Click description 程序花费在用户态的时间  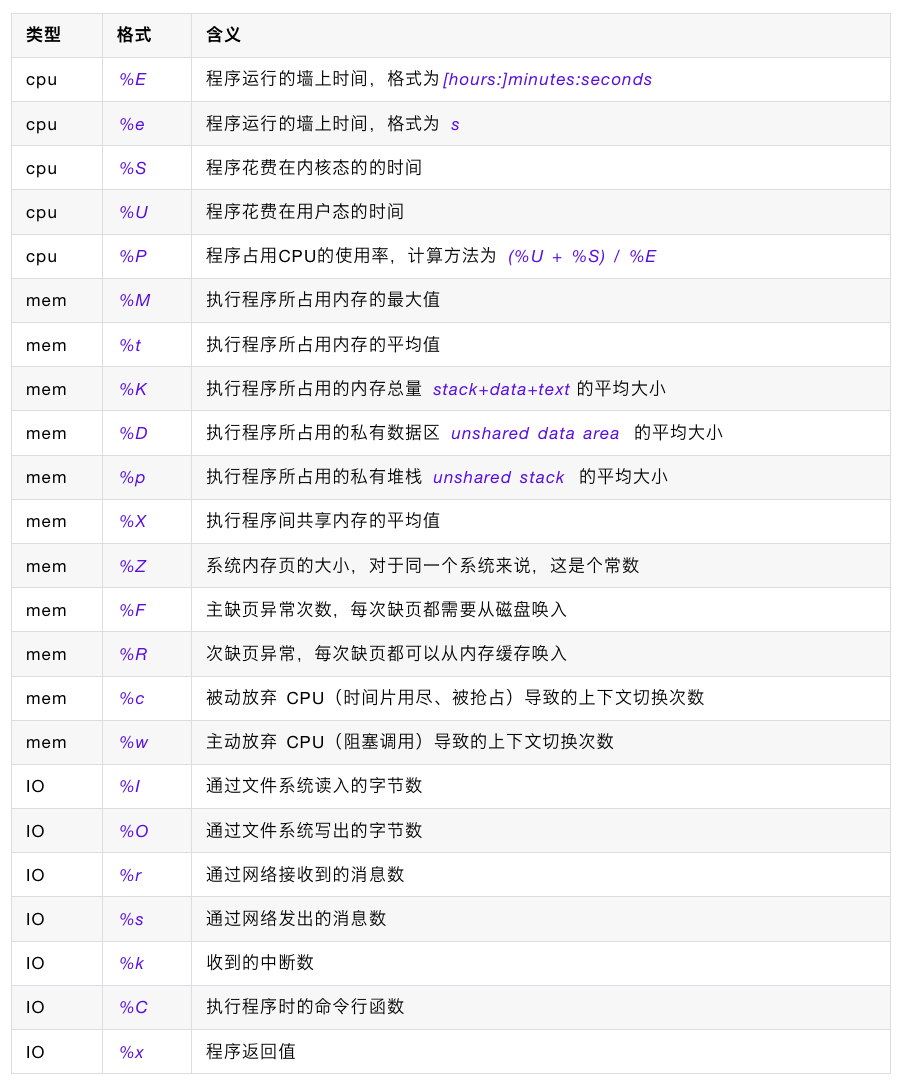click(305, 212)
